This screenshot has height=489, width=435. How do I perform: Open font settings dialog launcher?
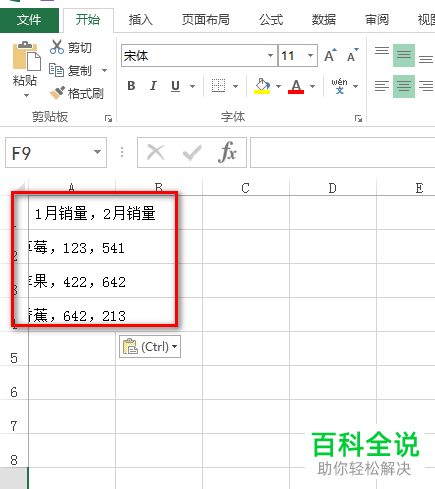coord(358,118)
